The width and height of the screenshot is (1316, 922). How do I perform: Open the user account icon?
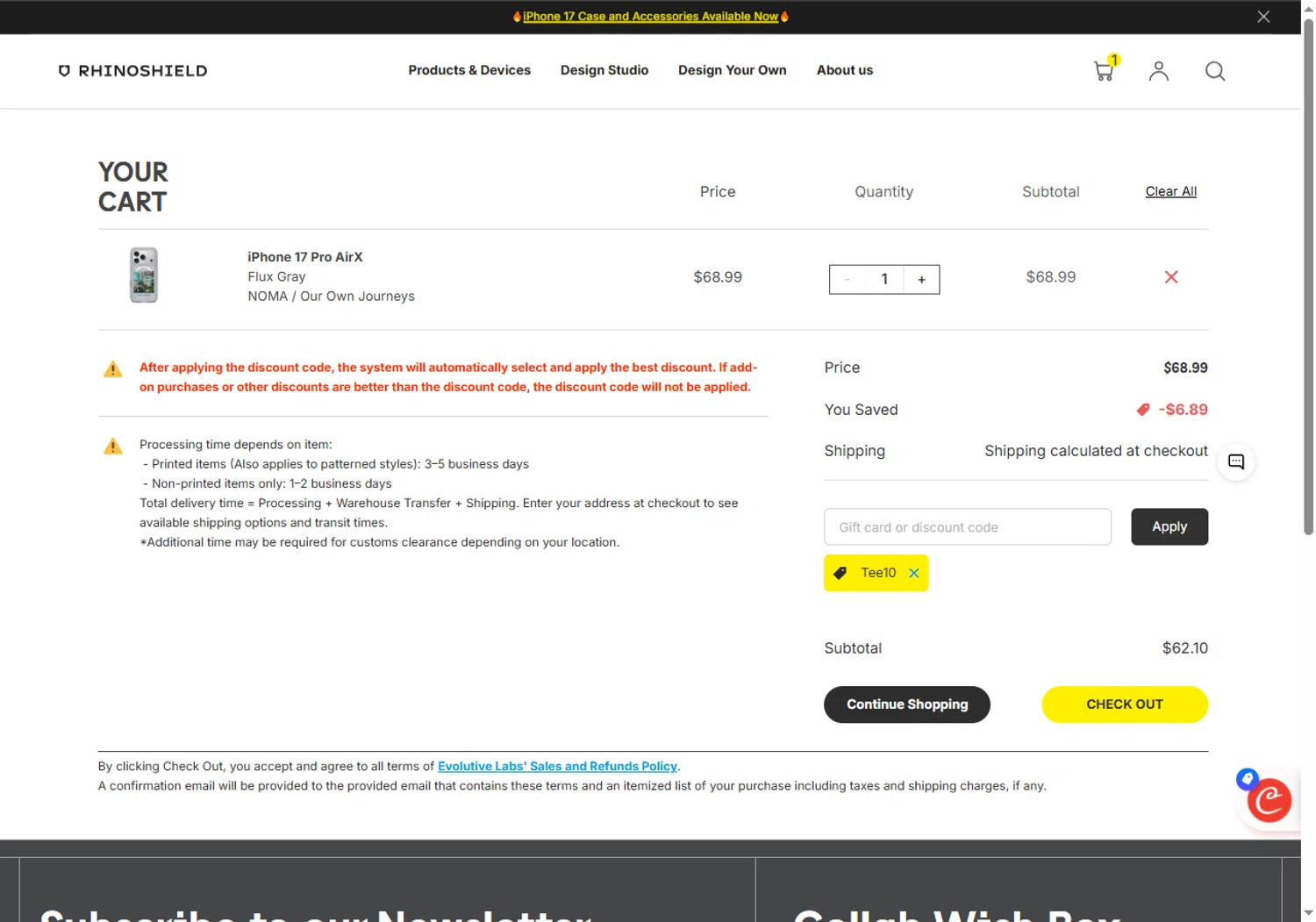(1158, 71)
